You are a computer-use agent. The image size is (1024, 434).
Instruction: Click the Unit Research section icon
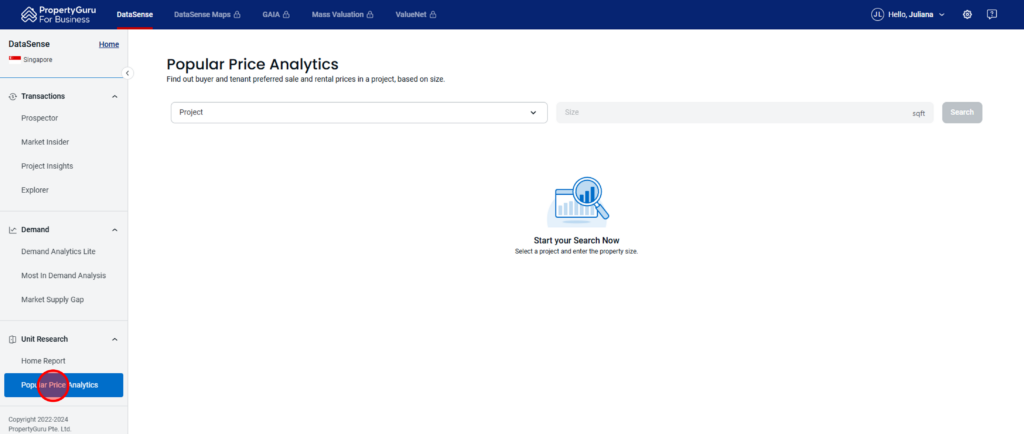12,339
